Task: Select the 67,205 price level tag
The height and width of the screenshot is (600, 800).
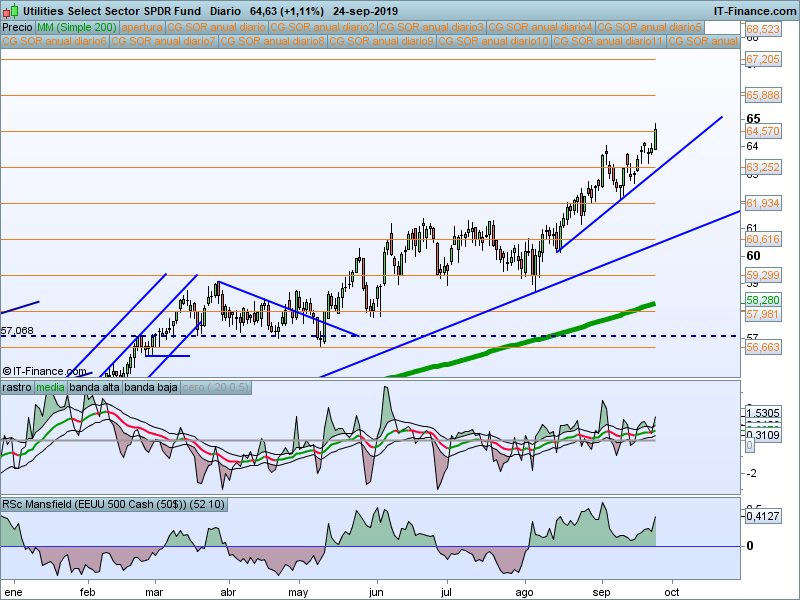Action: (763, 60)
